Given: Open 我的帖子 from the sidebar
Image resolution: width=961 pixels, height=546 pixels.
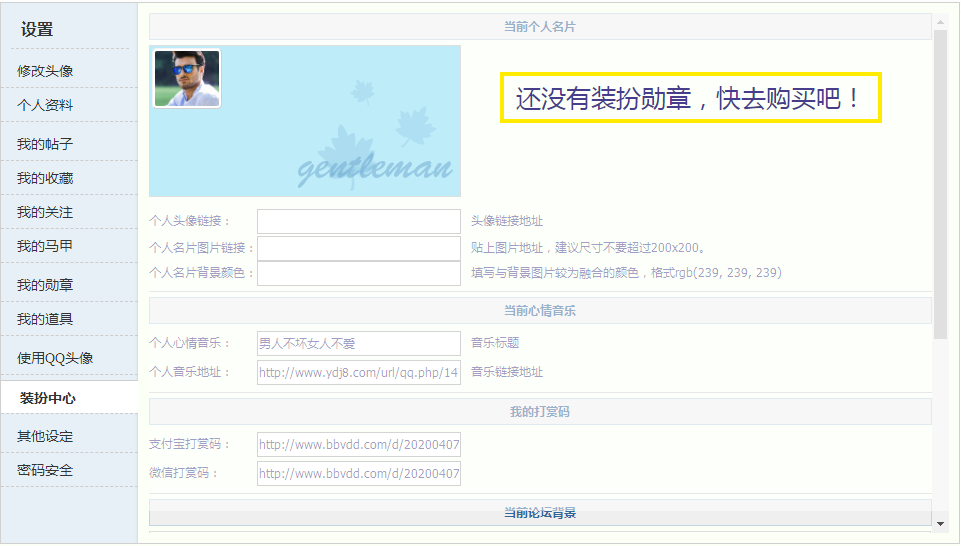Looking at the screenshot, I should tap(45, 144).
